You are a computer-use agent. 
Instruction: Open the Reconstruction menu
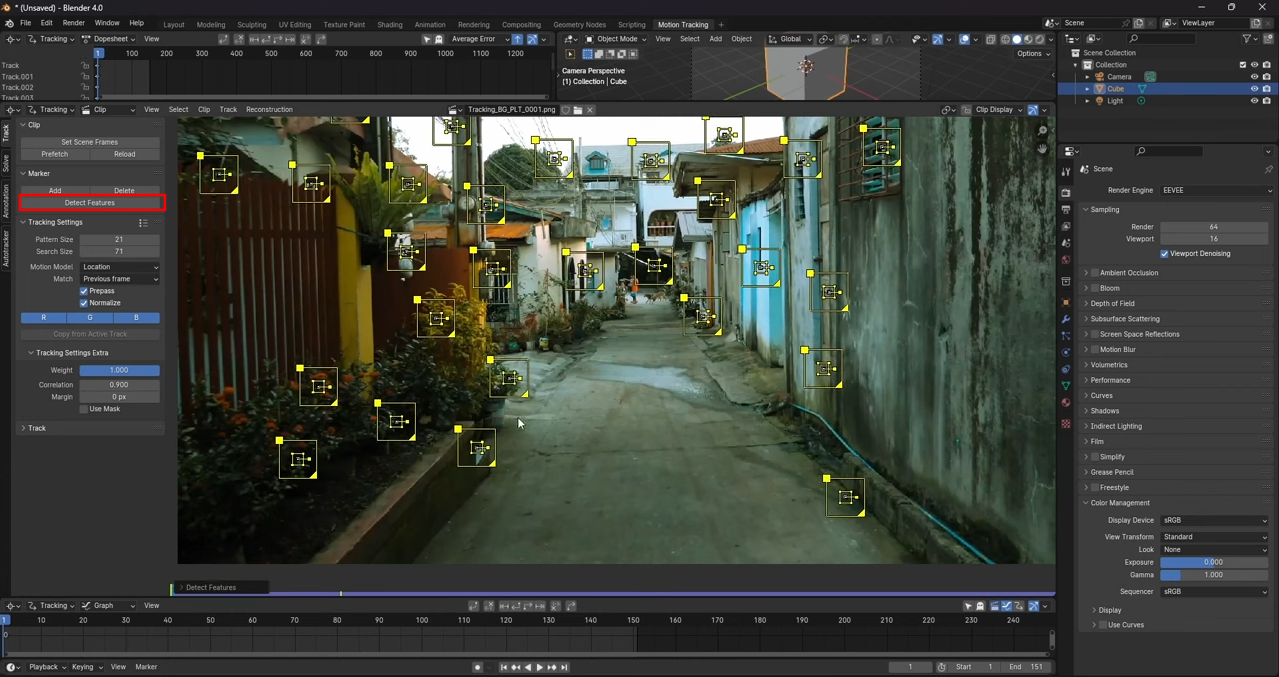click(x=269, y=110)
